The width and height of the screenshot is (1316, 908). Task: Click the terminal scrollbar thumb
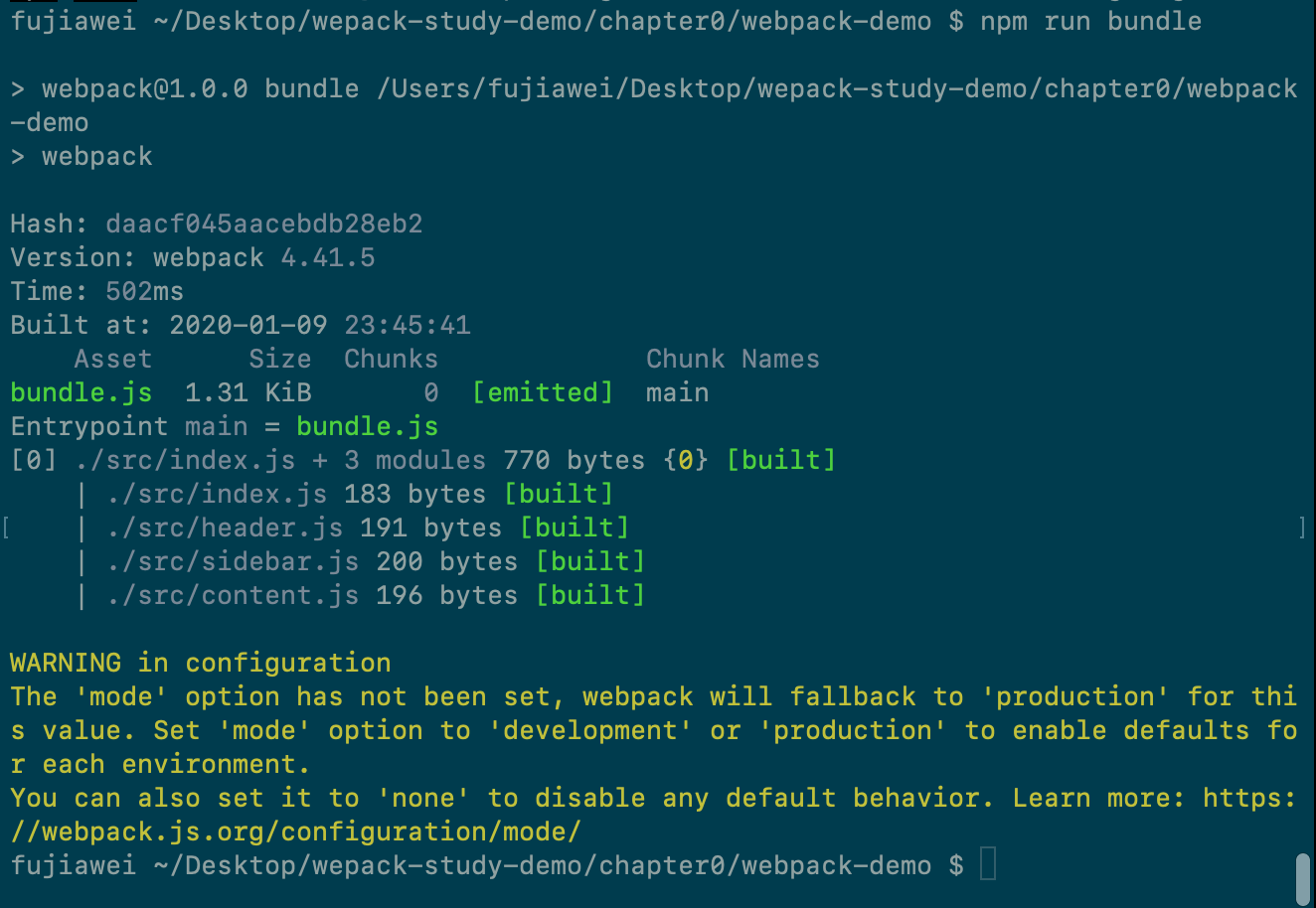point(1302,878)
